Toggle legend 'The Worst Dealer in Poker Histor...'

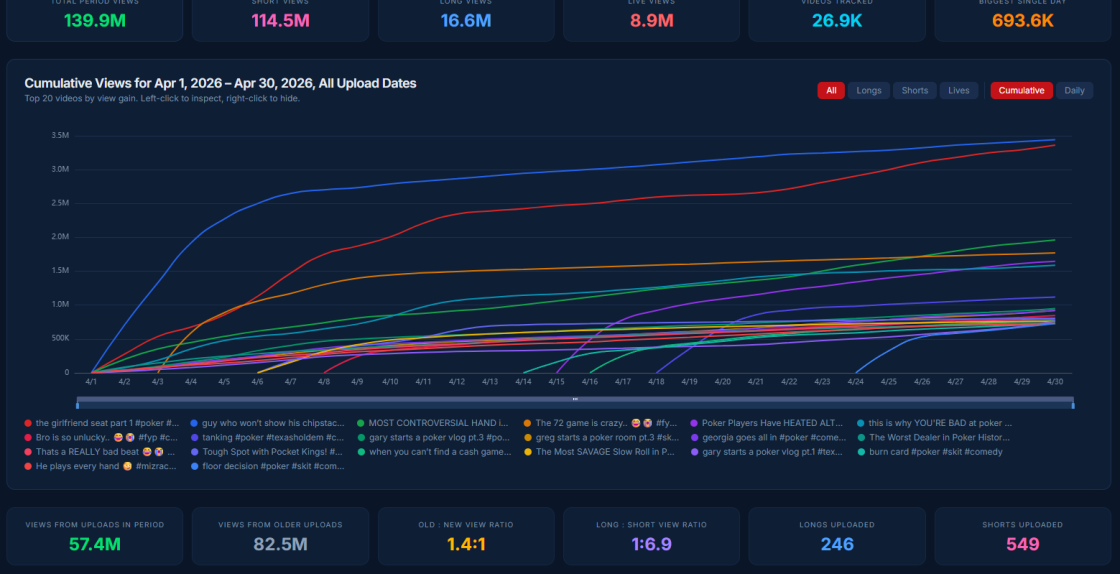(x=934, y=438)
